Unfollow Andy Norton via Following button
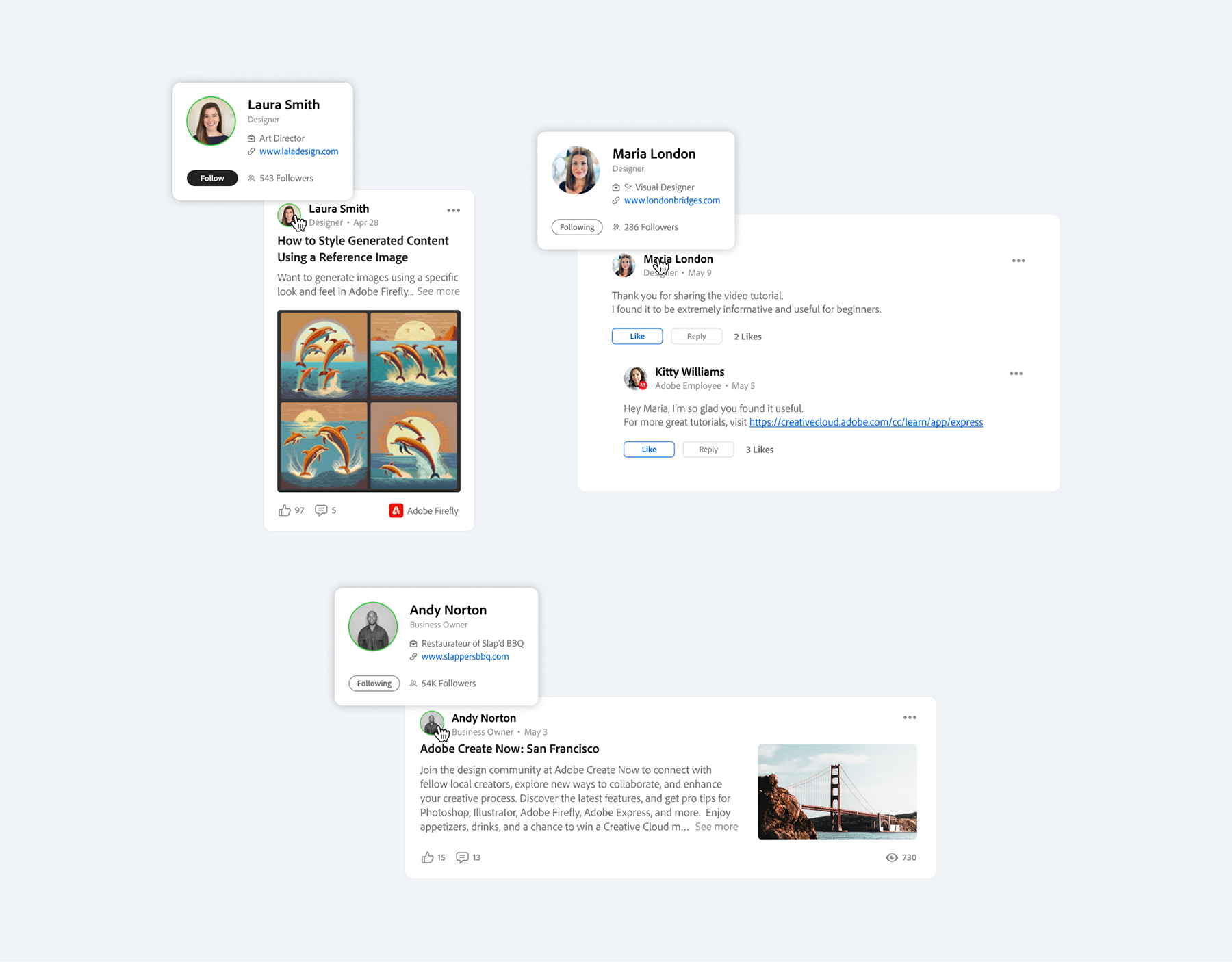 point(374,684)
